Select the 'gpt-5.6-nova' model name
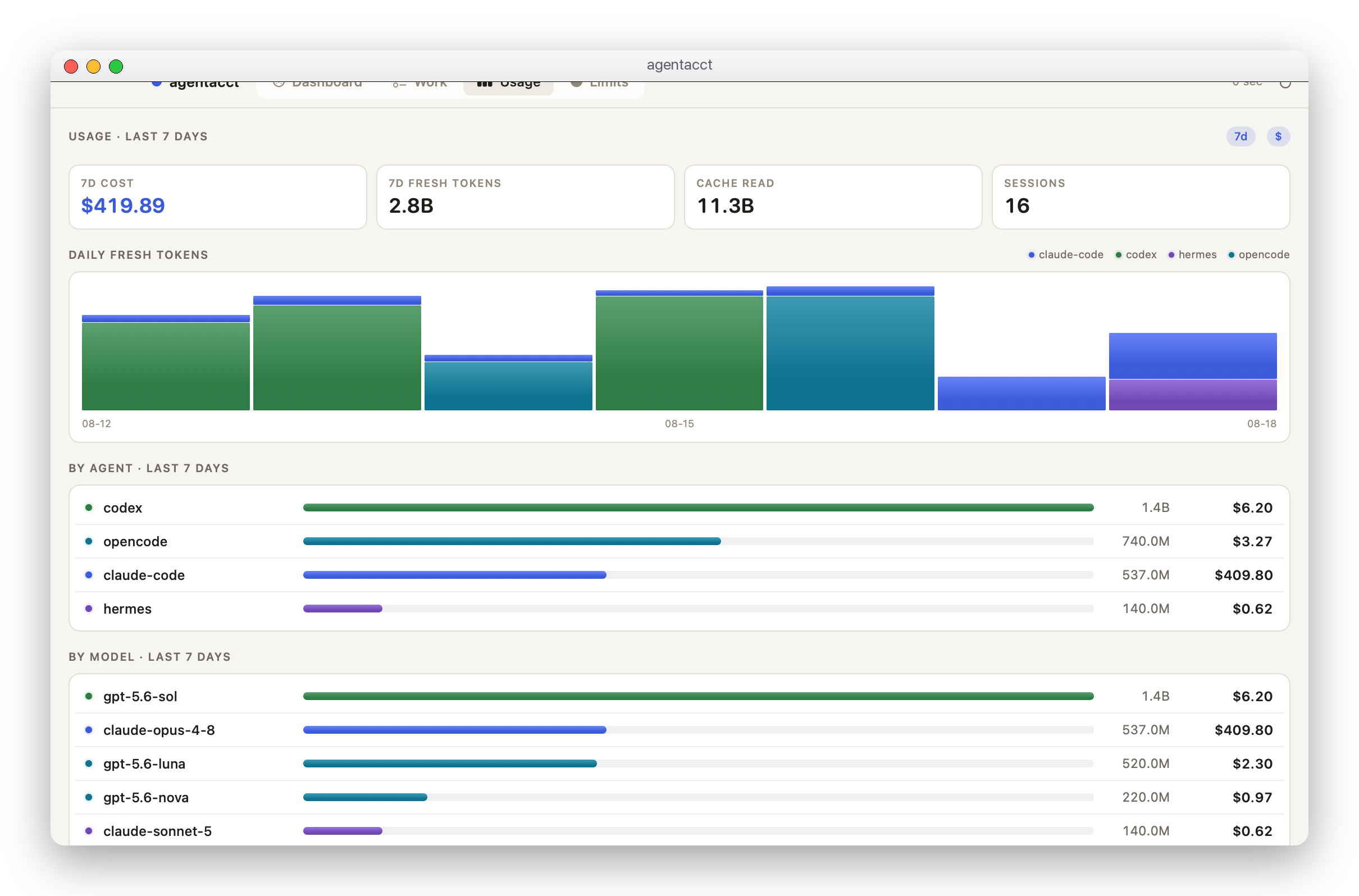The height and width of the screenshot is (896, 1359). click(147, 798)
